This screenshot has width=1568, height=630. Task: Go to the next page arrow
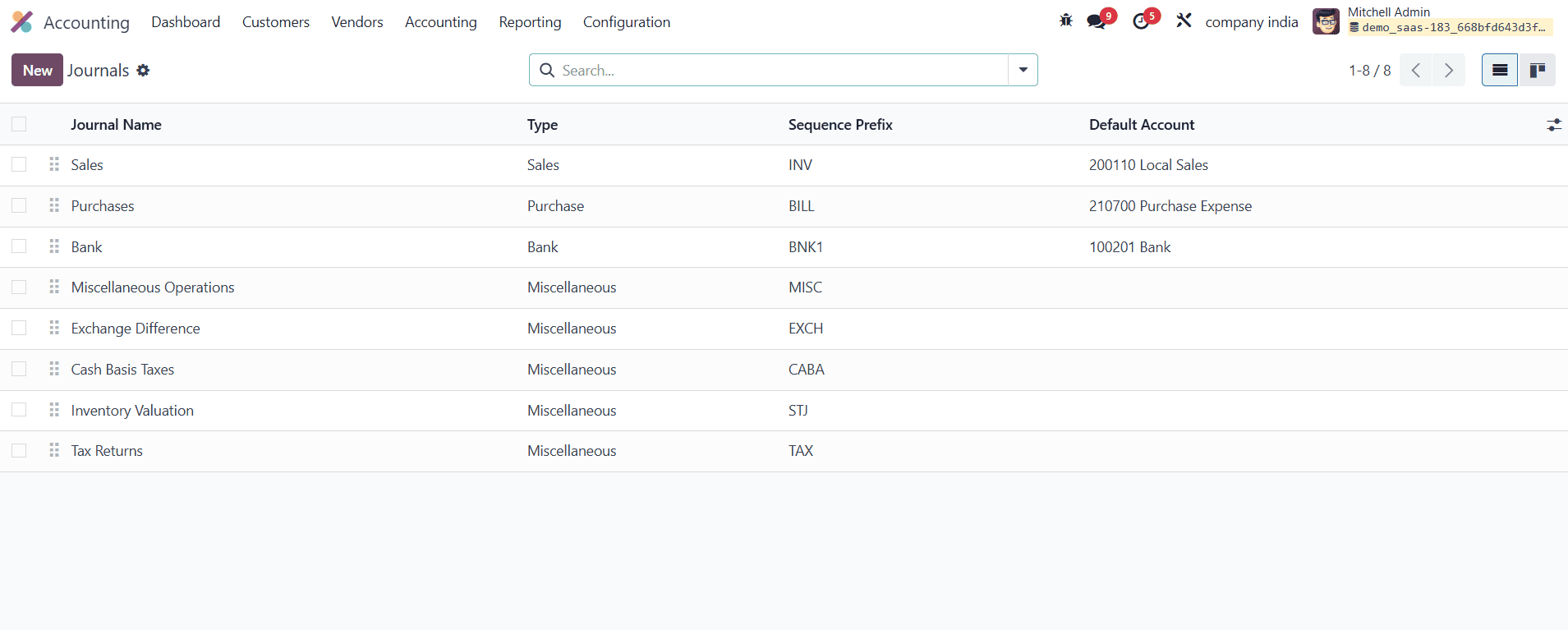click(x=1448, y=71)
